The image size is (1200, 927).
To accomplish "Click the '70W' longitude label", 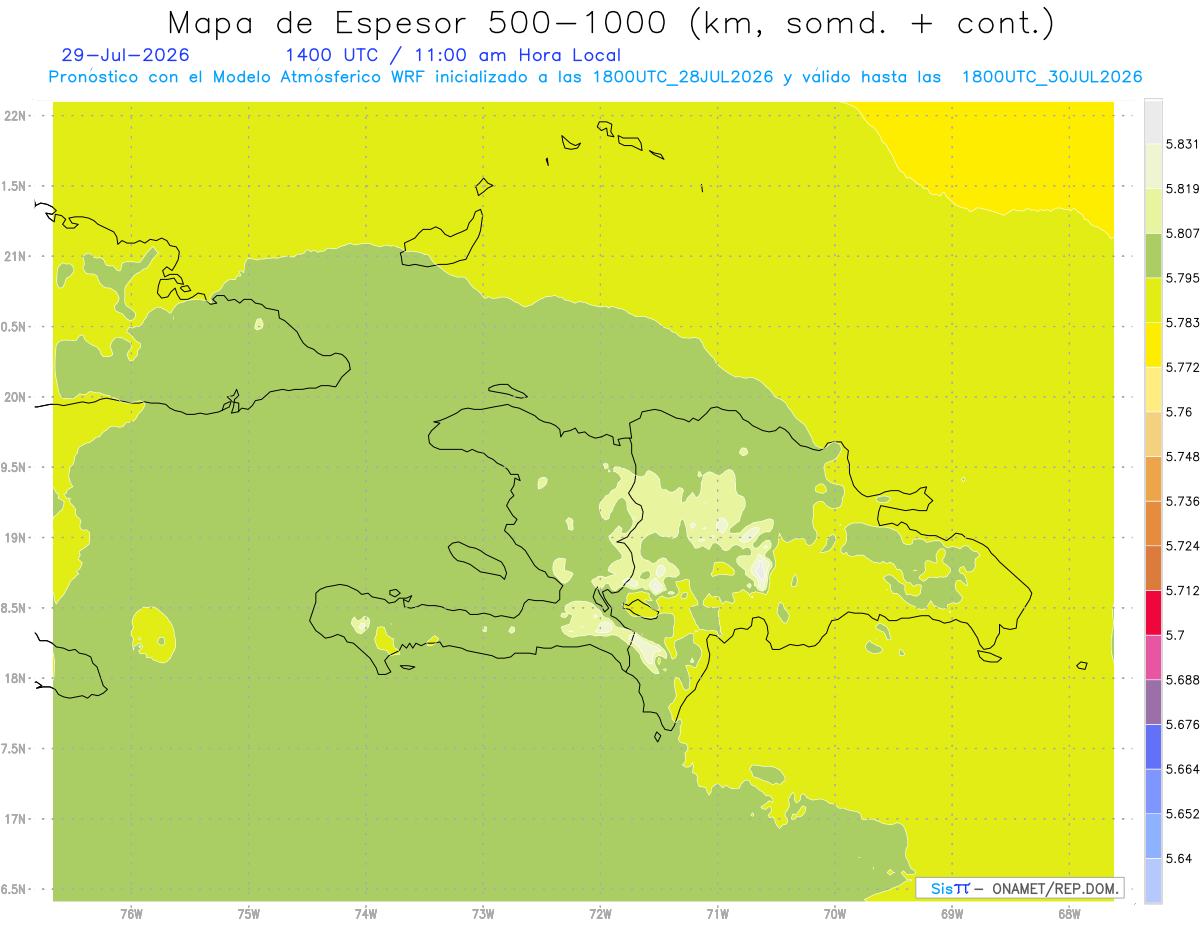I will click(835, 914).
